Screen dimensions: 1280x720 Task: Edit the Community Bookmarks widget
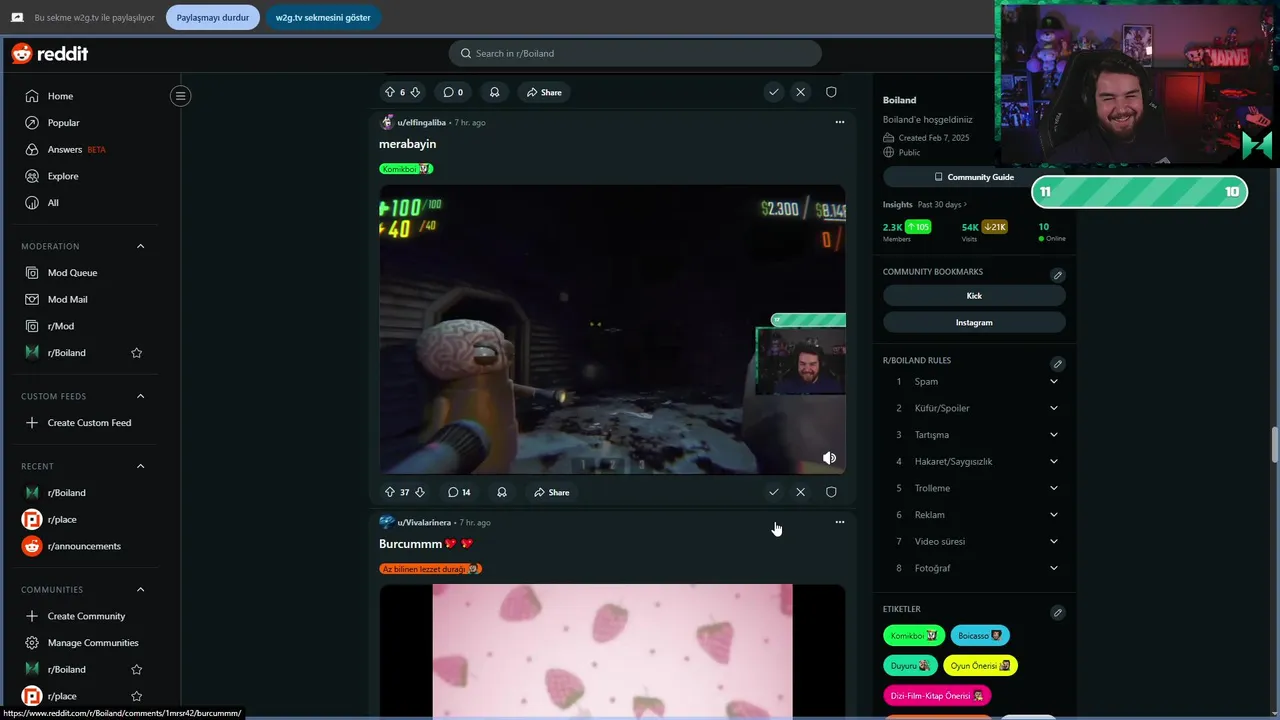pos(1058,275)
